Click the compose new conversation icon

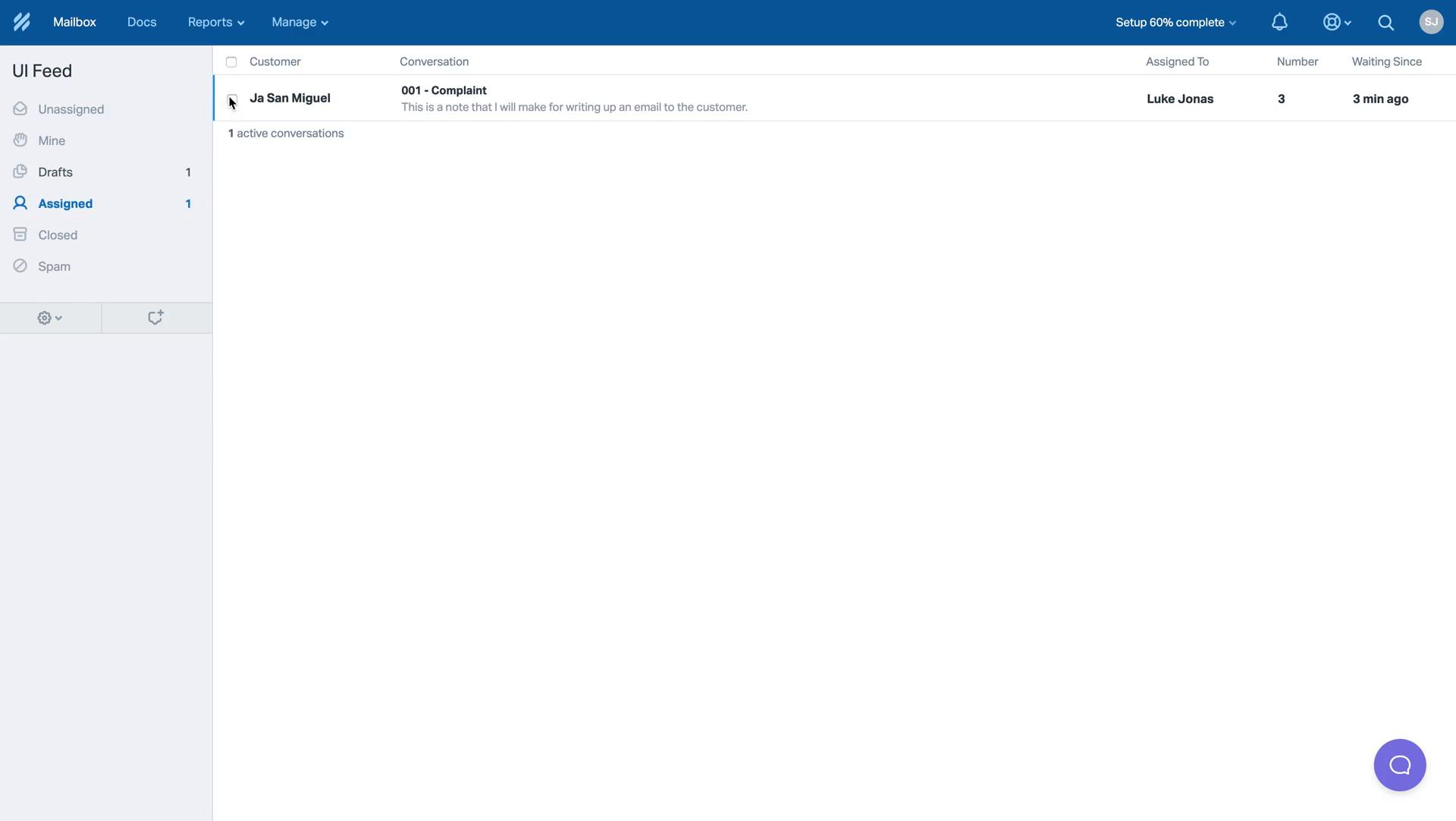pos(155,318)
